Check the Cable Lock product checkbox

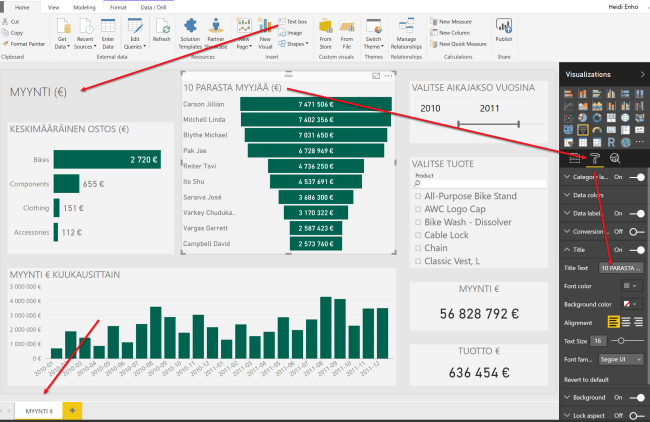(x=418, y=233)
